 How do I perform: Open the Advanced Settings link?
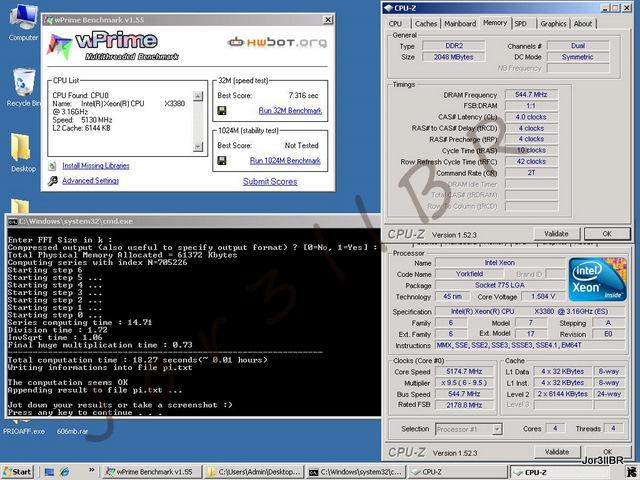(x=90, y=181)
